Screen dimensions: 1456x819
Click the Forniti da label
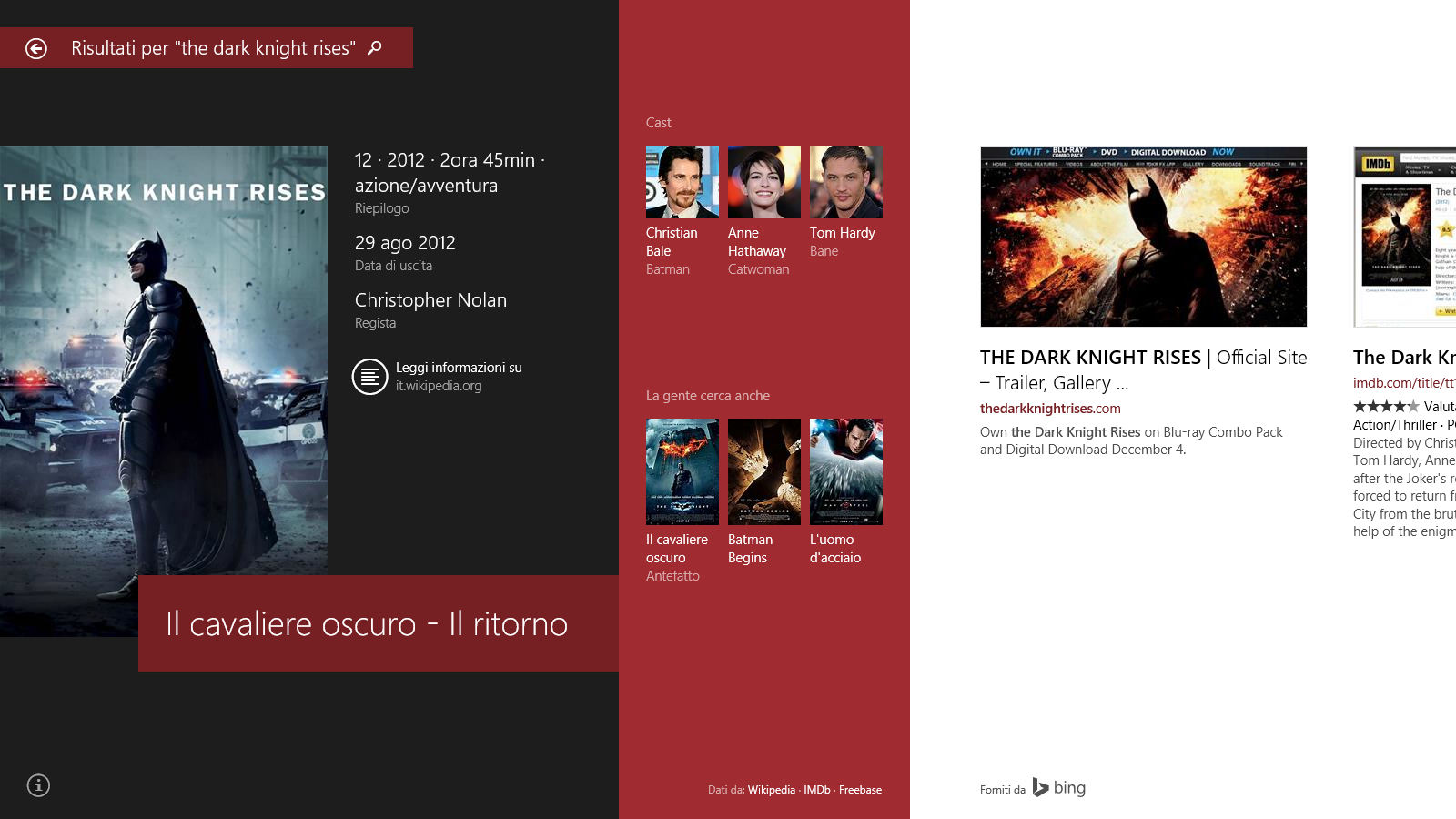pos(1003,790)
